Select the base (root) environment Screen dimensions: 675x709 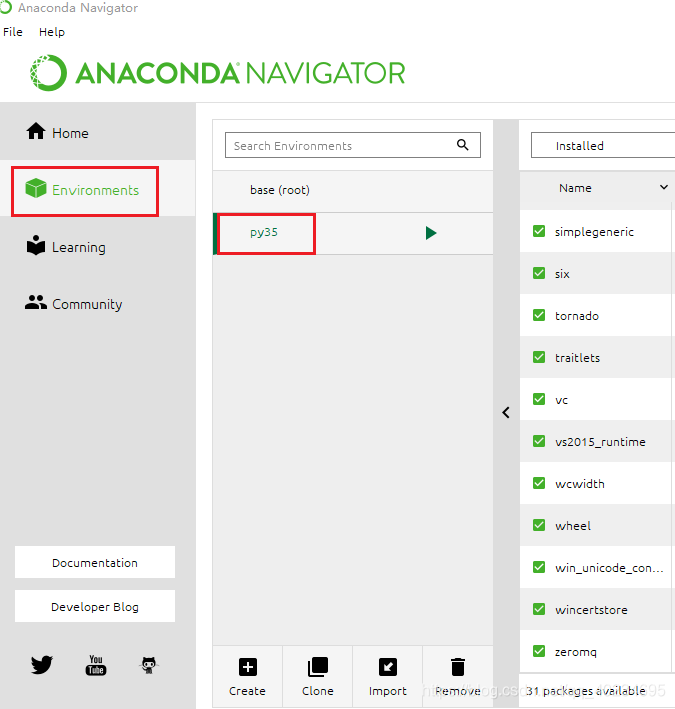(353, 190)
